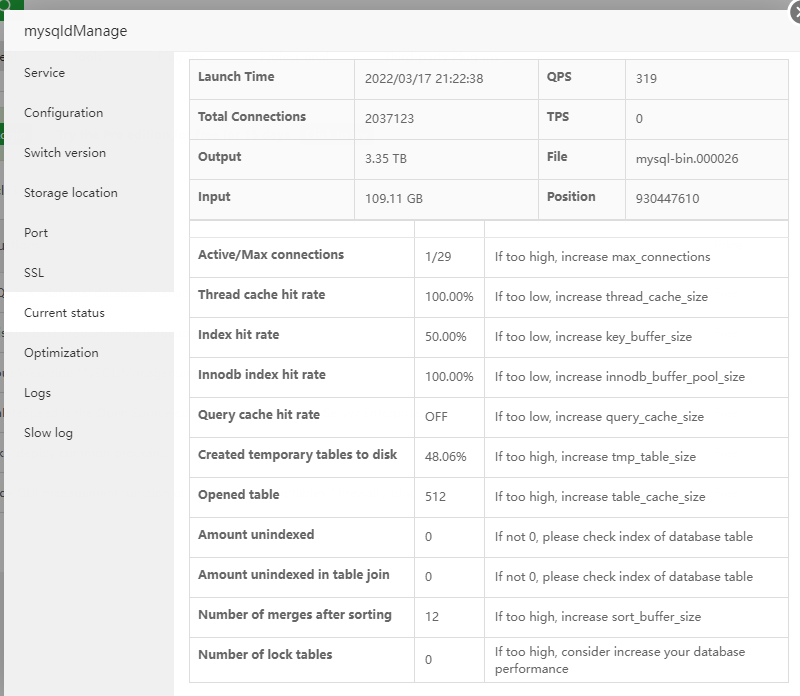Go to Storage location settings
Screen dimensions: 800x696
click(x=71, y=193)
